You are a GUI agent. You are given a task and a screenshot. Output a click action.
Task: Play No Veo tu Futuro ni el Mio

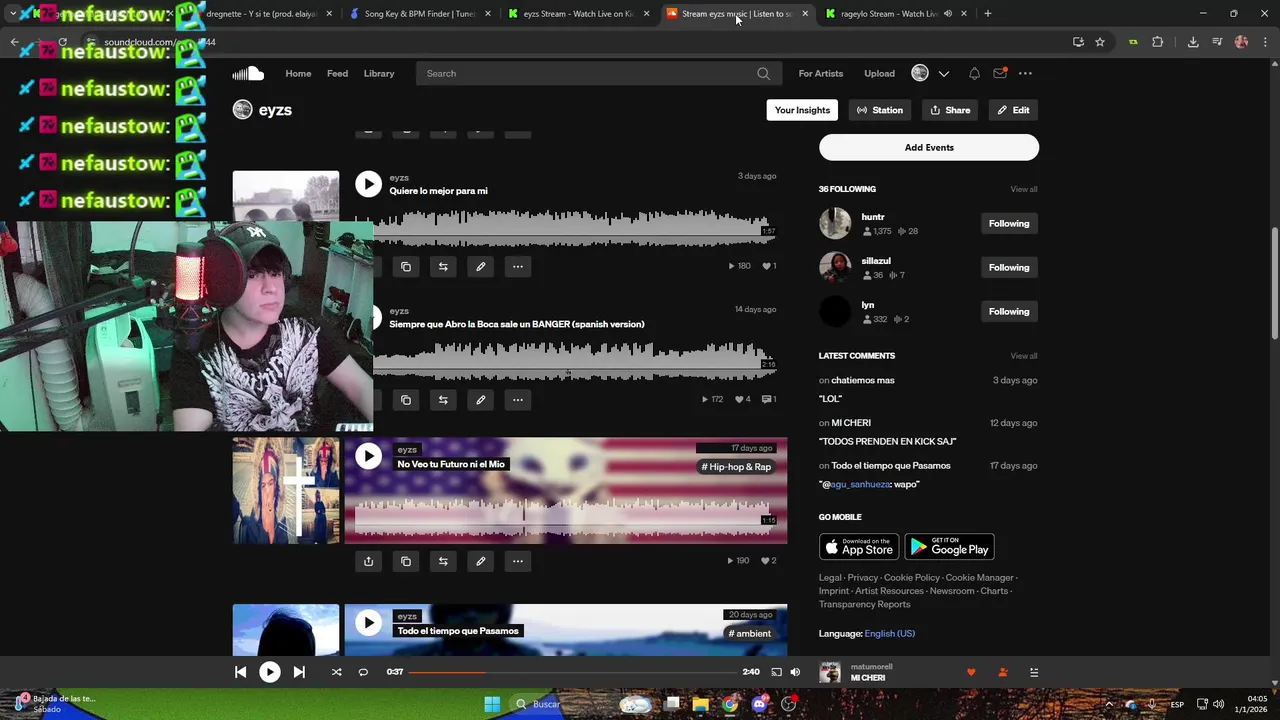click(x=369, y=456)
